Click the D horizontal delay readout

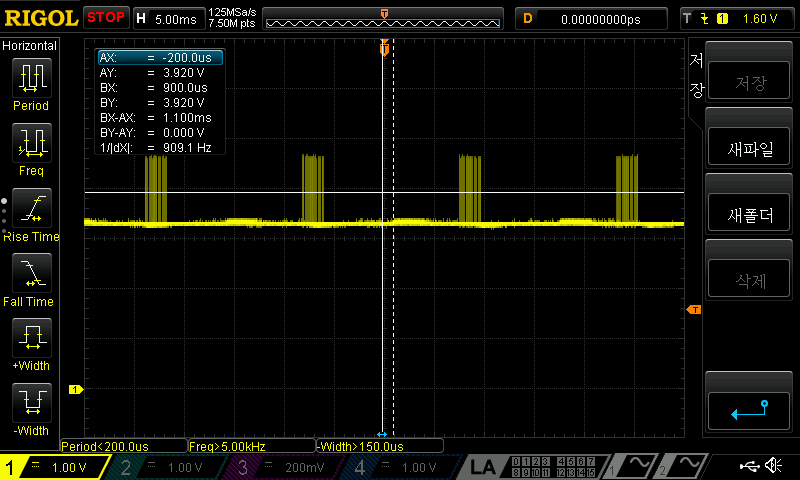click(591, 19)
